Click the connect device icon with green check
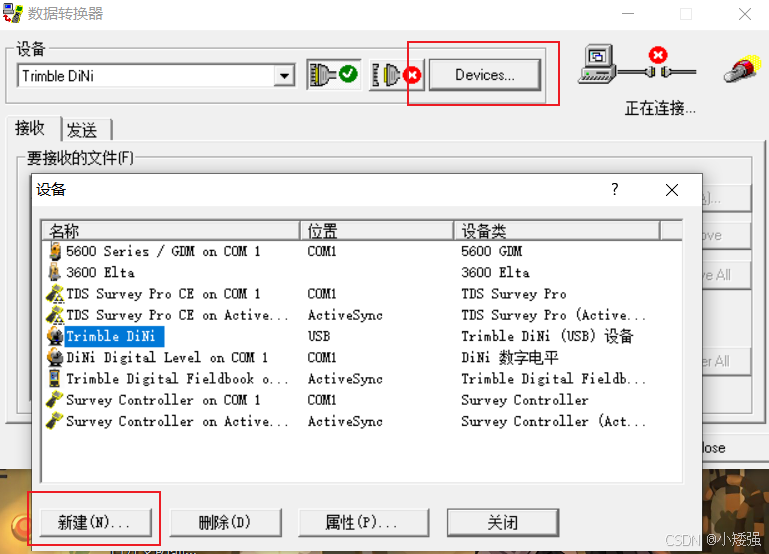Viewport: 769px width, 554px height. (x=334, y=75)
